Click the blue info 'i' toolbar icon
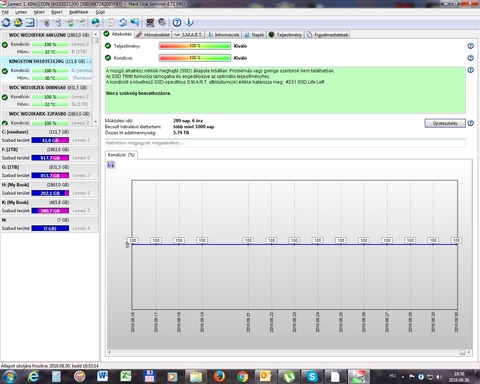Image resolution: width=480 pixels, height=384 pixels. pos(189,23)
